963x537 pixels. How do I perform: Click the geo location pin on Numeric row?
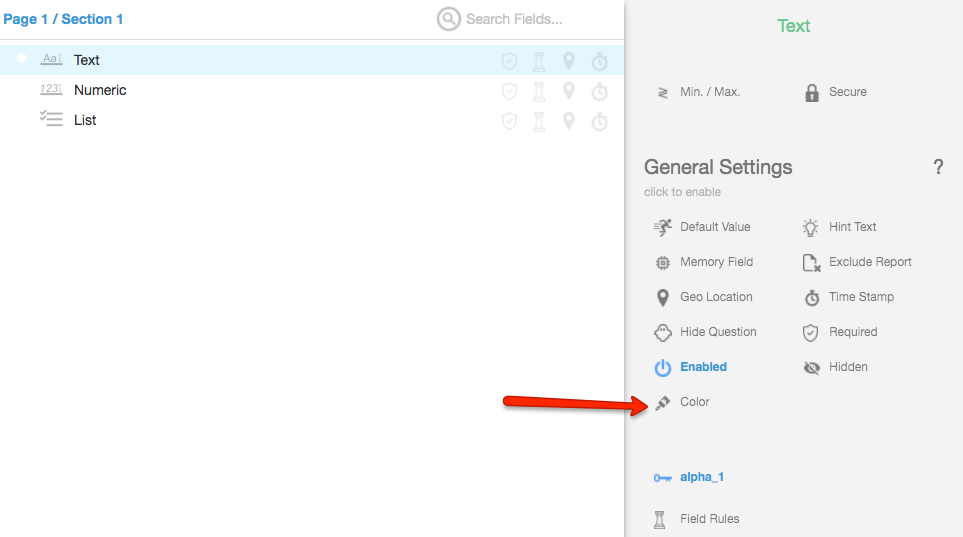point(569,91)
